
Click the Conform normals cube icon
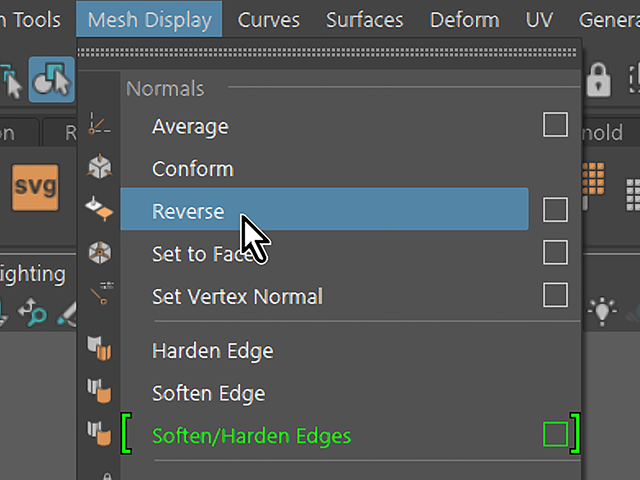point(100,167)
